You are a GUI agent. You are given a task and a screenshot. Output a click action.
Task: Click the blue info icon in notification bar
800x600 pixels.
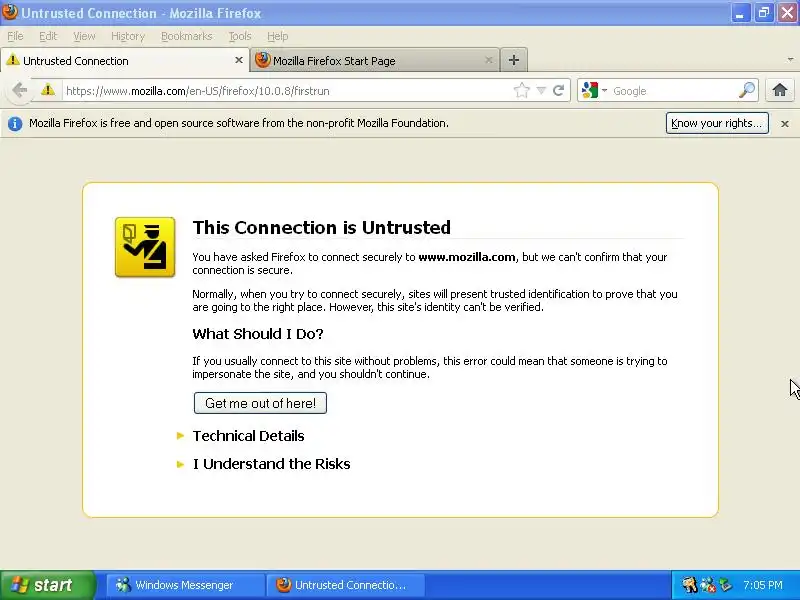tap(15, 123)
